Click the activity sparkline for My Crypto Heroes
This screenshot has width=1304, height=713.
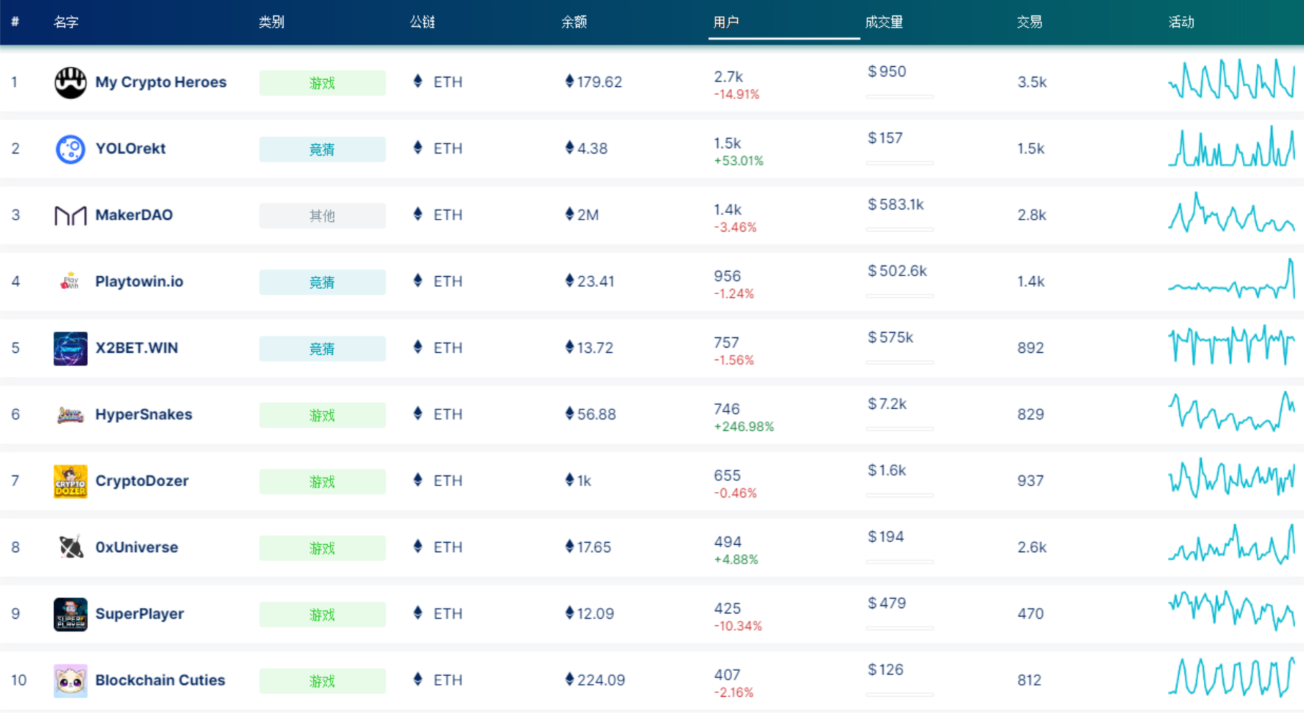click(x=1232, y=80)
